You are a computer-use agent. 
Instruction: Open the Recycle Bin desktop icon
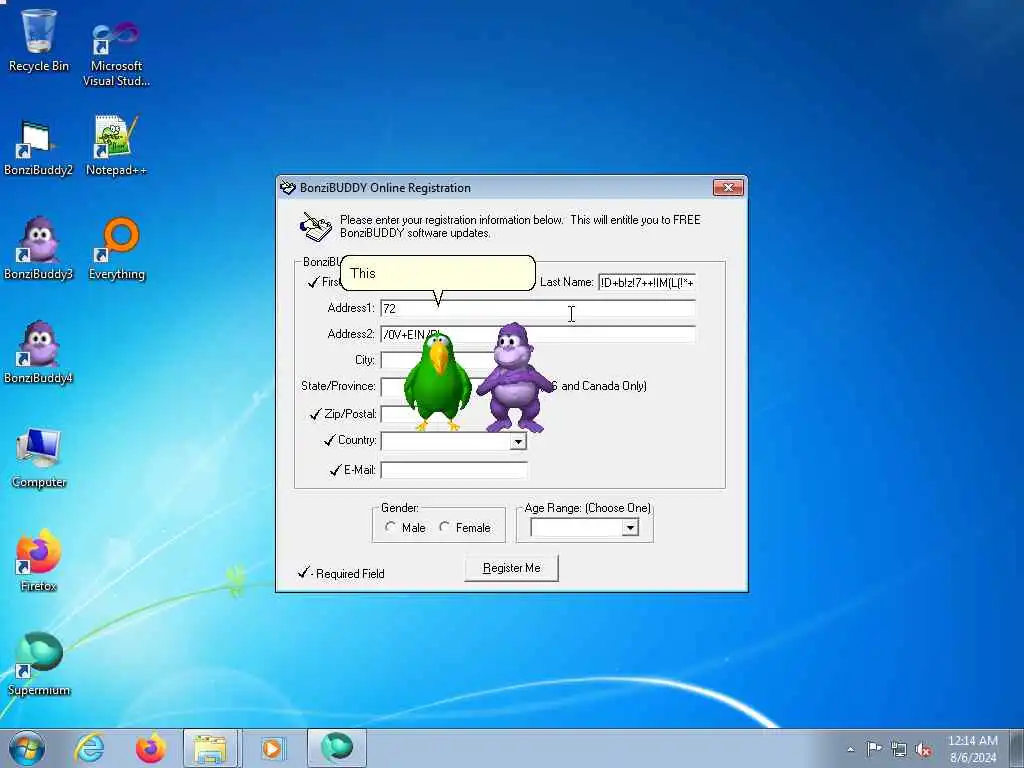point(39,40)
